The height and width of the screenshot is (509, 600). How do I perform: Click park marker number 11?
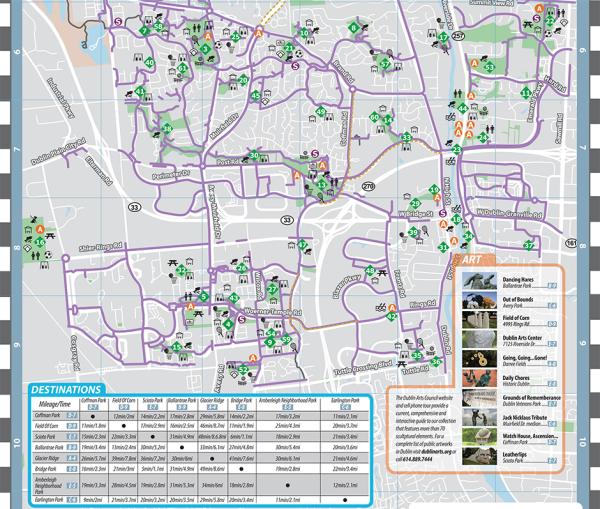[527, 93]
